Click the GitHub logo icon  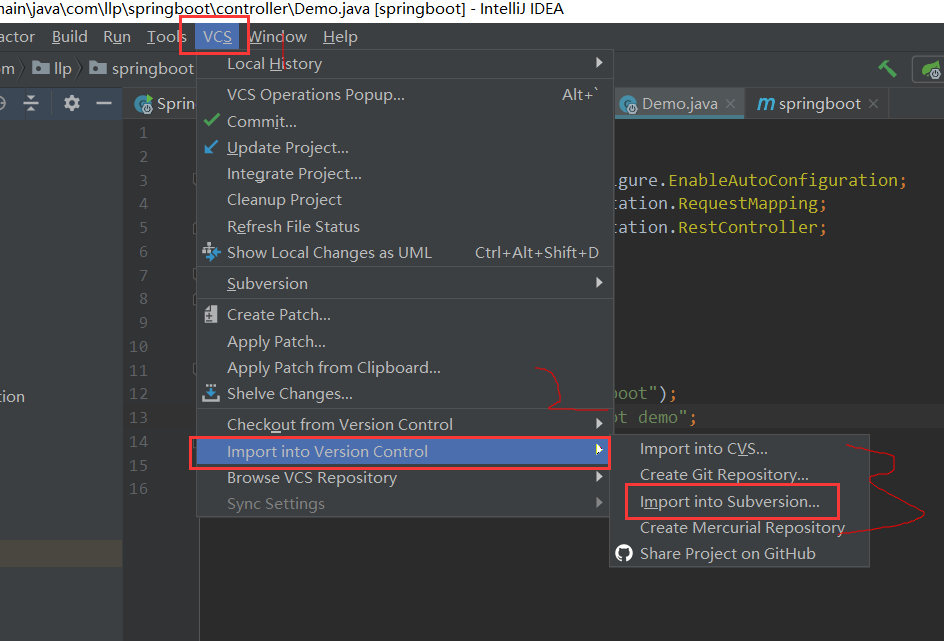624,553
